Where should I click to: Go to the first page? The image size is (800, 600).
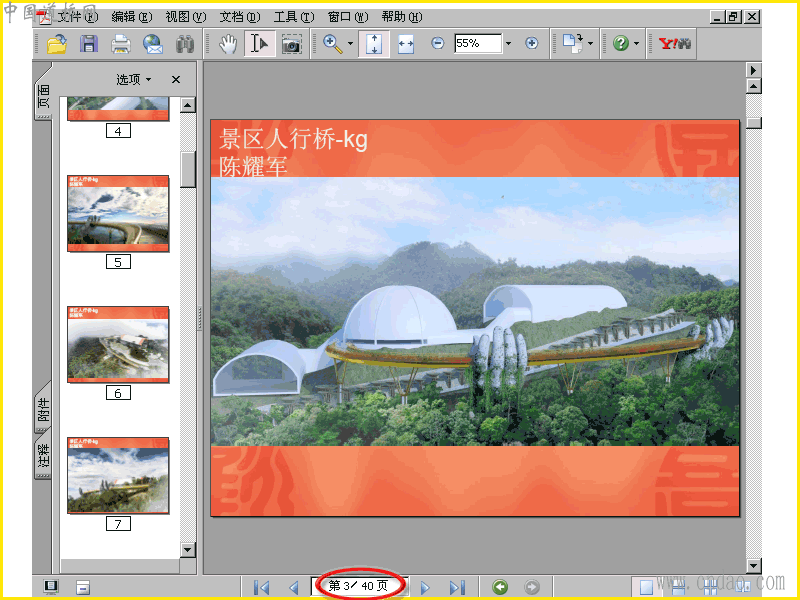(x=262, y=587)
